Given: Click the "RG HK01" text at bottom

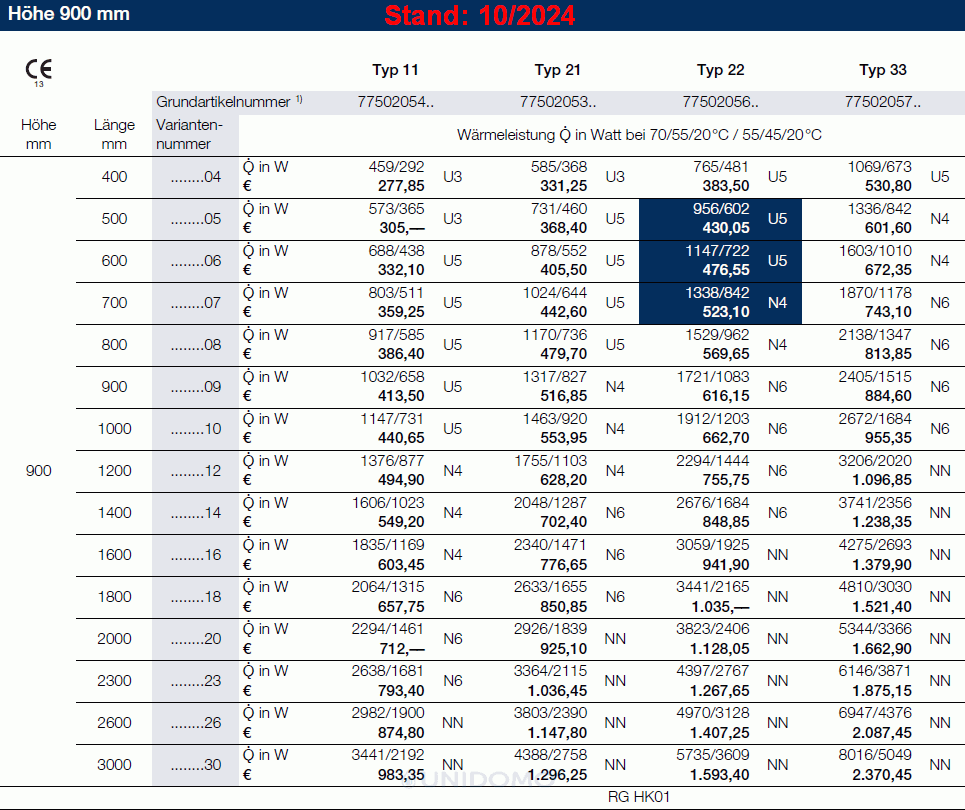Looking at the screenshot, I should pos(638,797).
